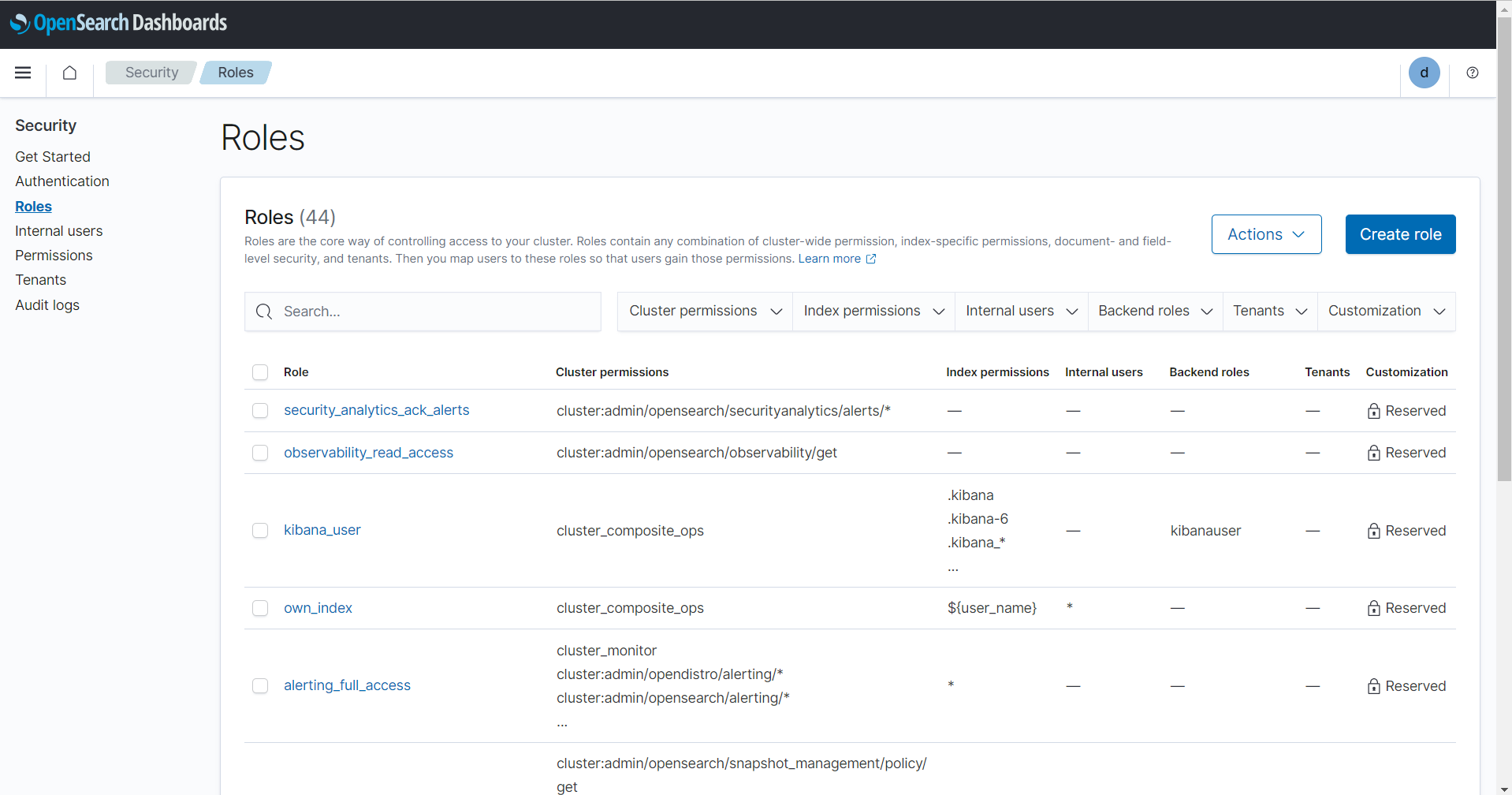Focus the roles Search input field
Viewport: 1512px width, 795px height.
[x=434, y=312]
